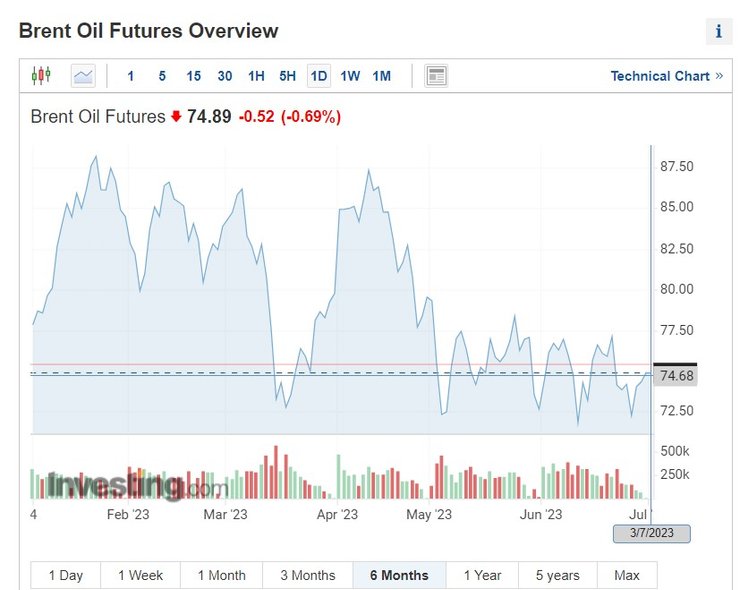Show the 1 Year range
Viewport: 740px width, 590px height.
click(482, 575)
